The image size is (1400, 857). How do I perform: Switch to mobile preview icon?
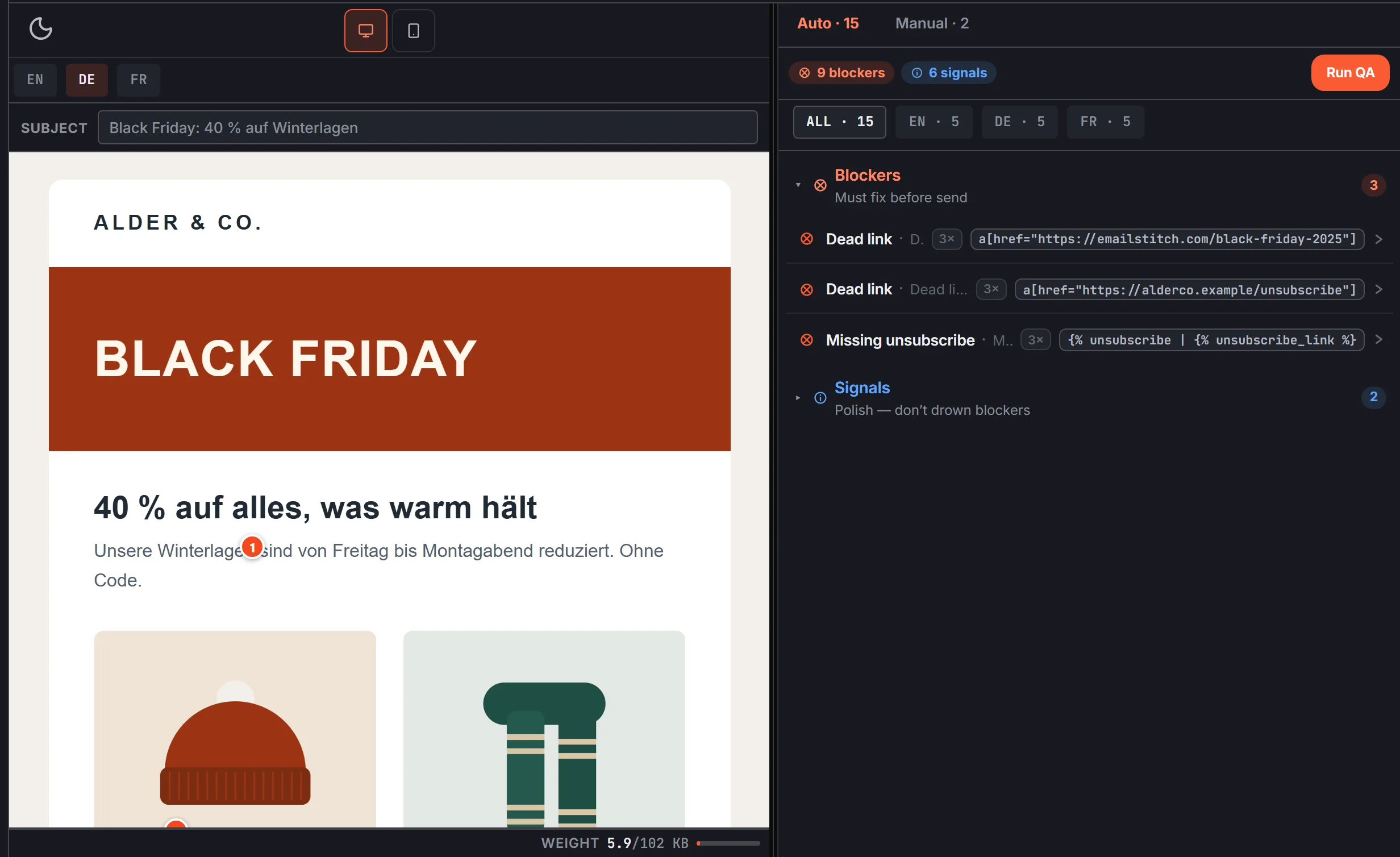click(x=413, y=31)
